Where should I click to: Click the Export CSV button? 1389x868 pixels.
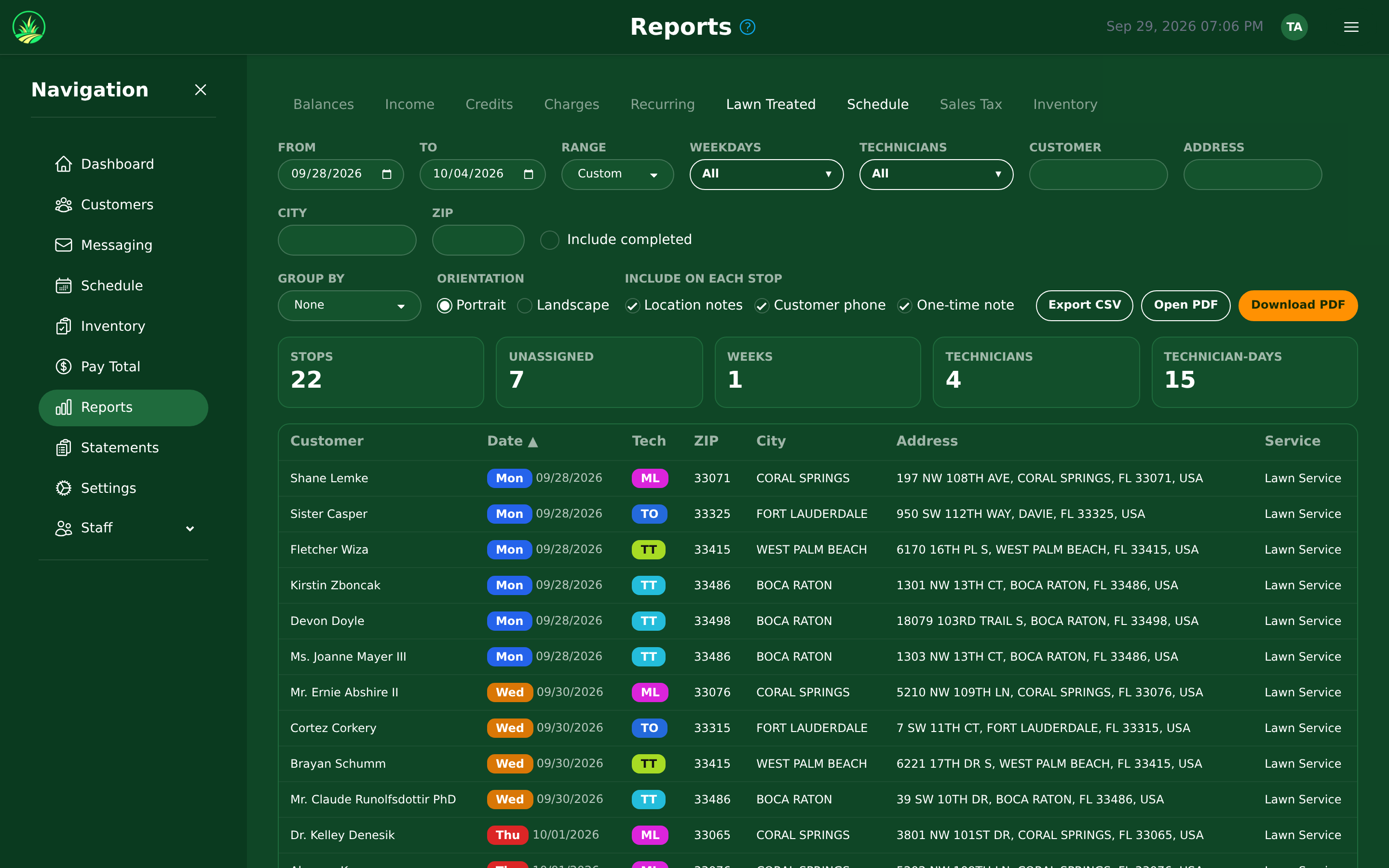(x=1084, y=305)
